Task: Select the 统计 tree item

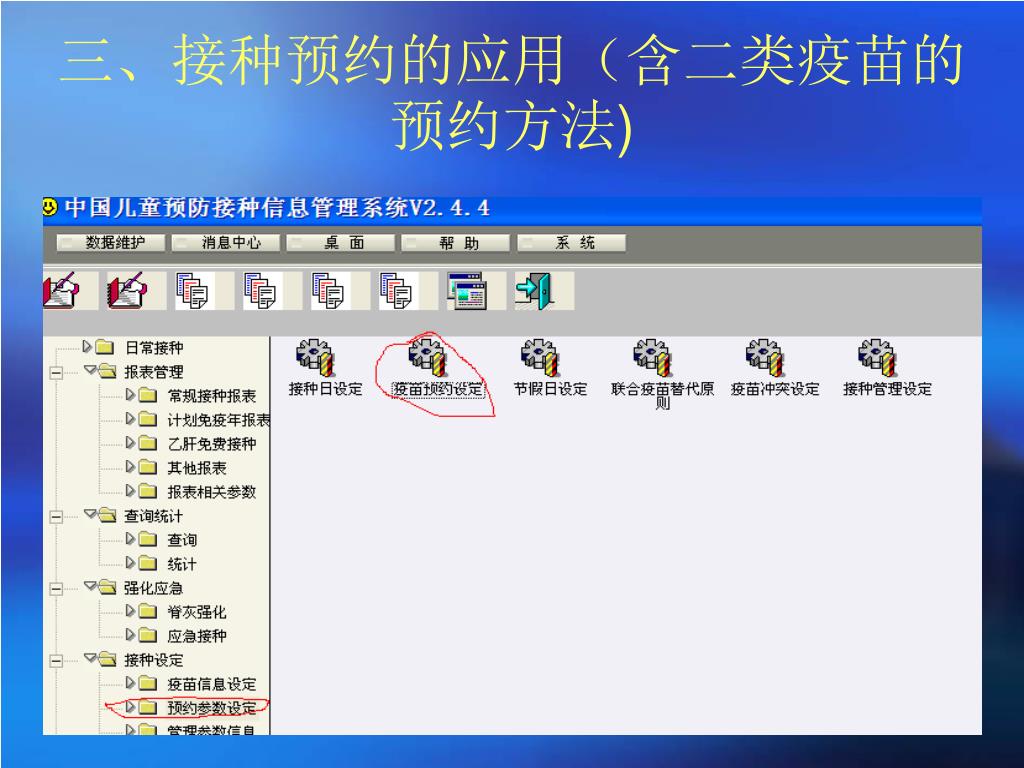Action: [182, 564]
